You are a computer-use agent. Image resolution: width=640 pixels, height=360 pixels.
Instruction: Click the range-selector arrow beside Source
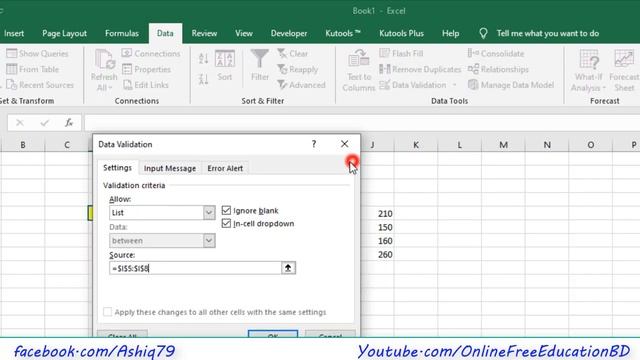[288, 268]
